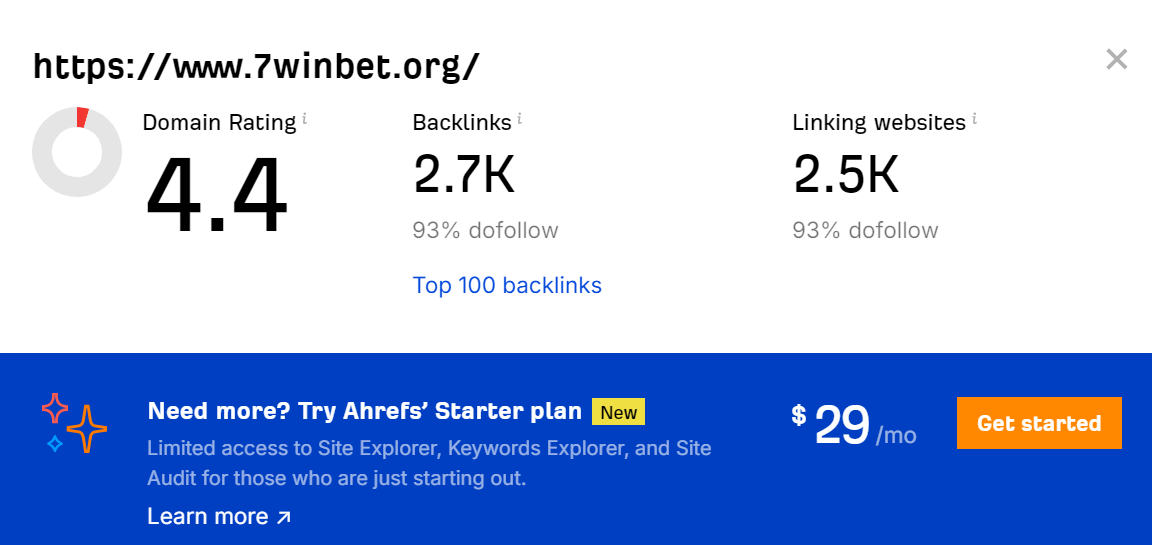The image size is (1152, 545).
Task: Click the 7winbet.org URL heading
Action: point(257,66)
